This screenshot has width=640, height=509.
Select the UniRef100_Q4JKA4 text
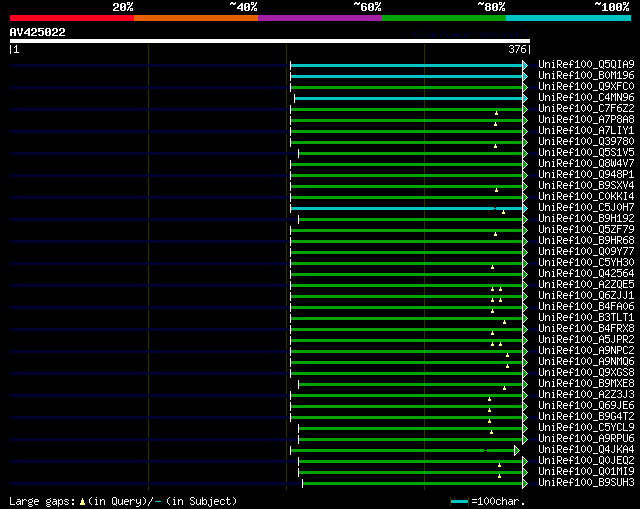(586, 450)
